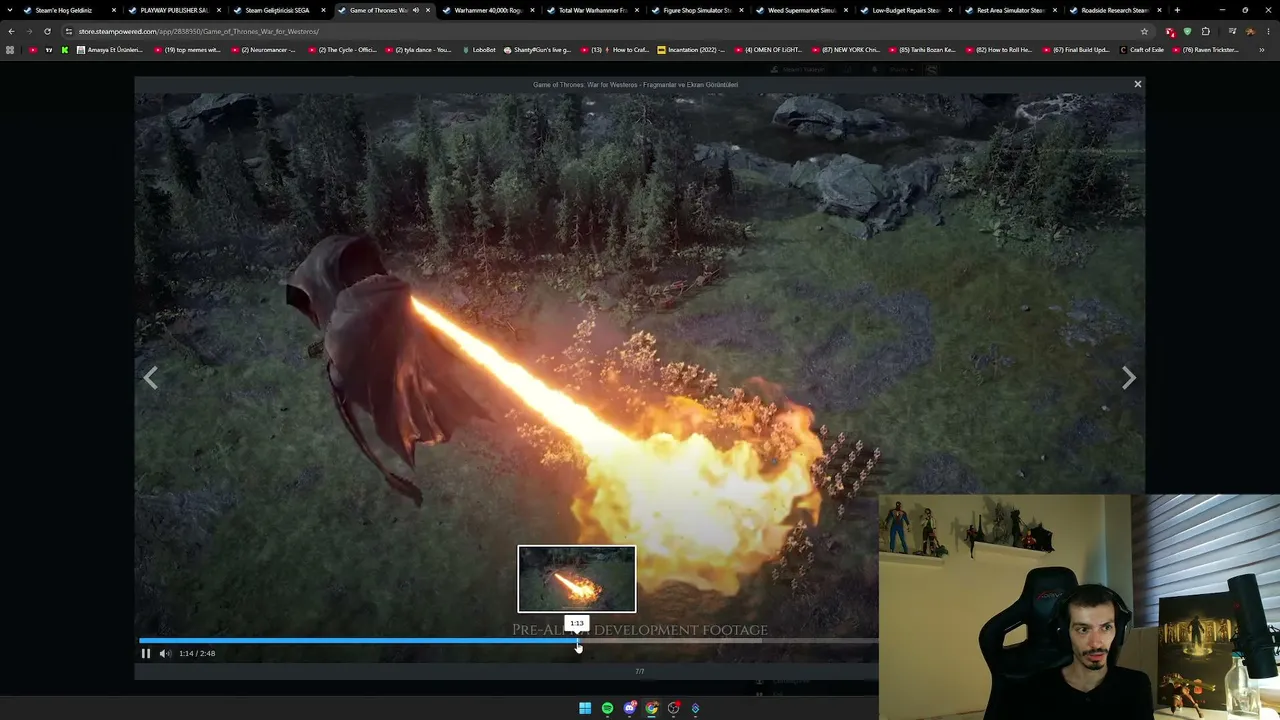Switch to Figure Shop Simulator tab
This screenshot has width=1280, height=720.
point(696,10)
